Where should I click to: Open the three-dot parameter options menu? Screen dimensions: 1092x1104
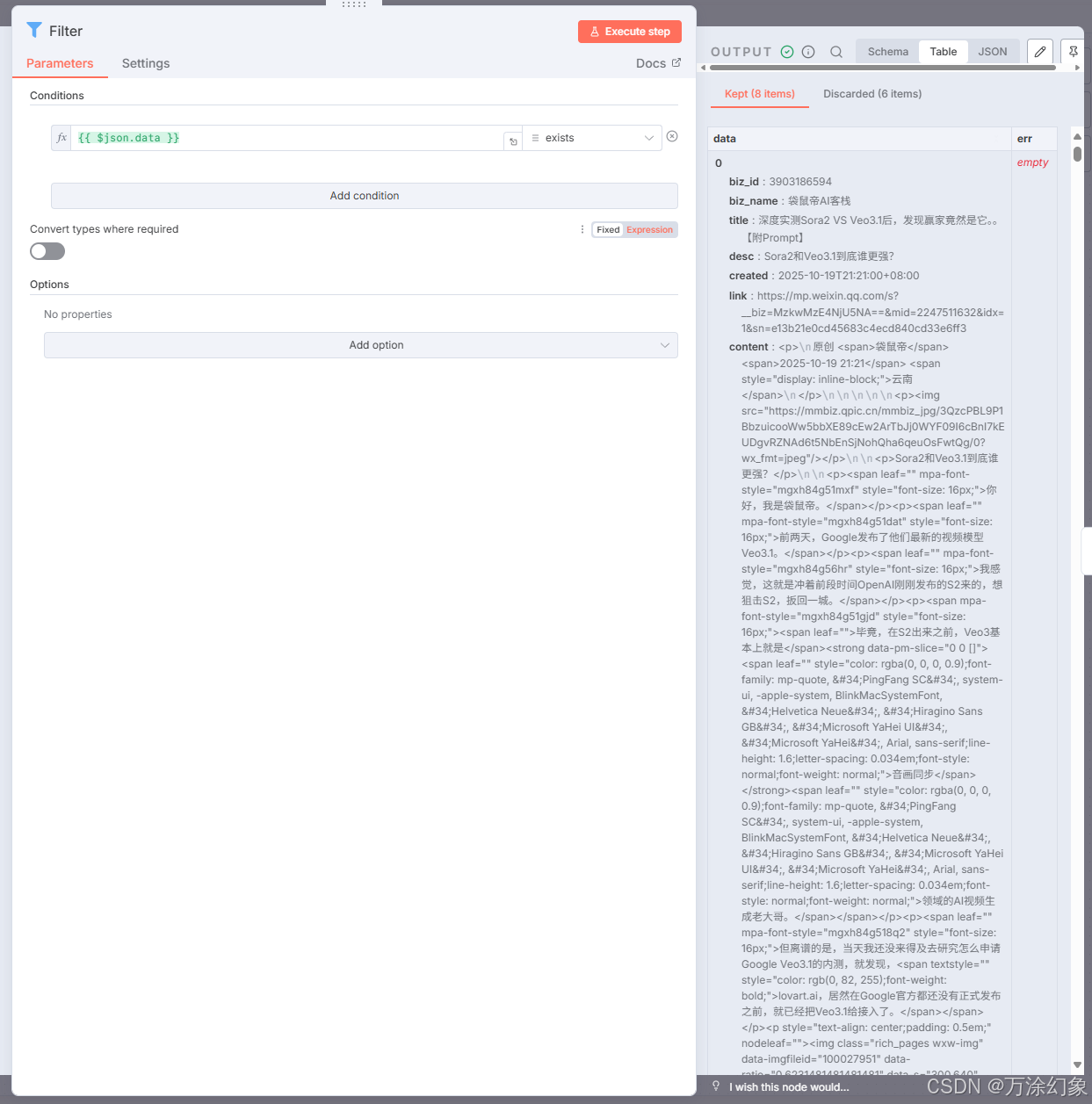(x=582, y=229)
